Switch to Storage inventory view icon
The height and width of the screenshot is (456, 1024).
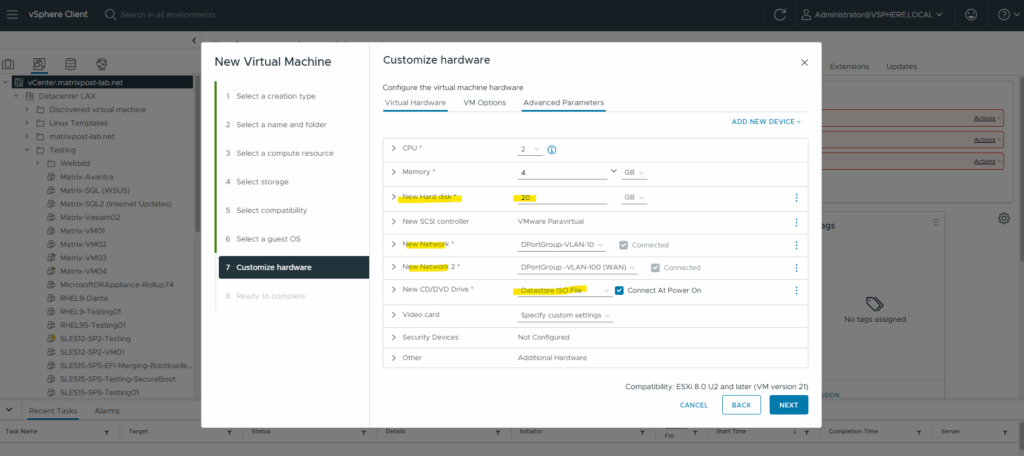[x=70, y=64]
